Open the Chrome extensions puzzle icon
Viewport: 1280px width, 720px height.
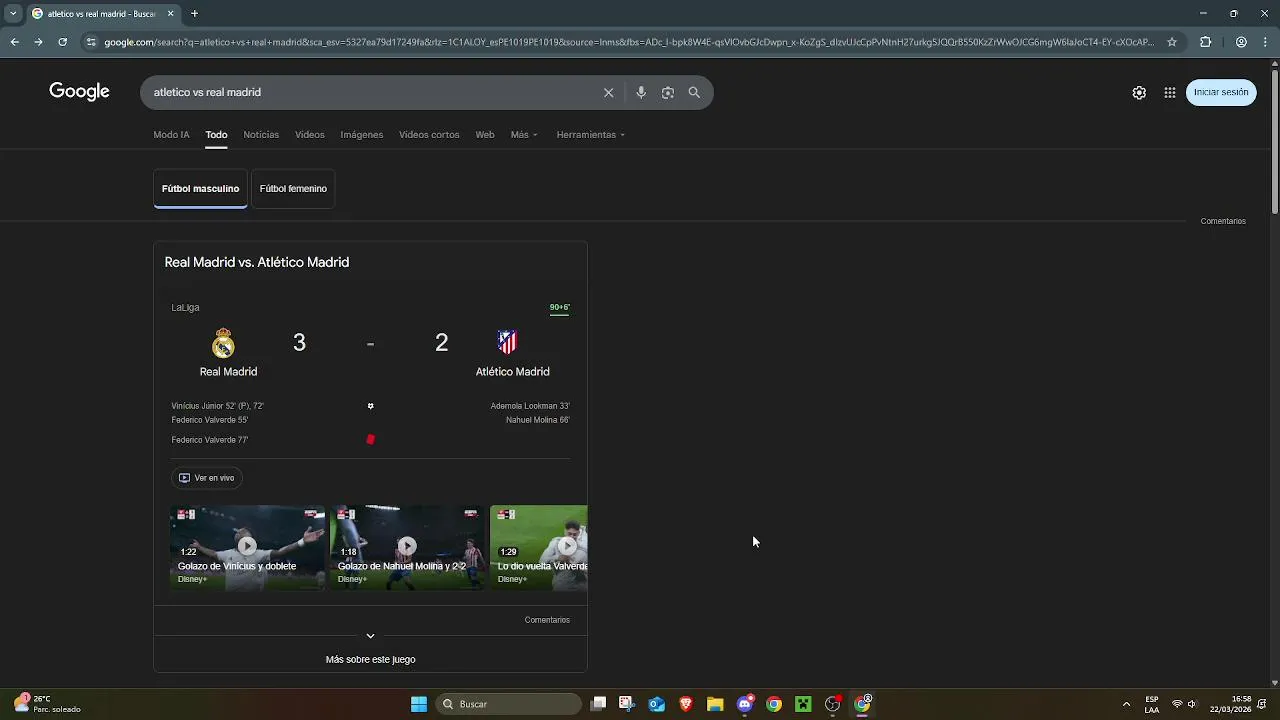point(1205,42)
